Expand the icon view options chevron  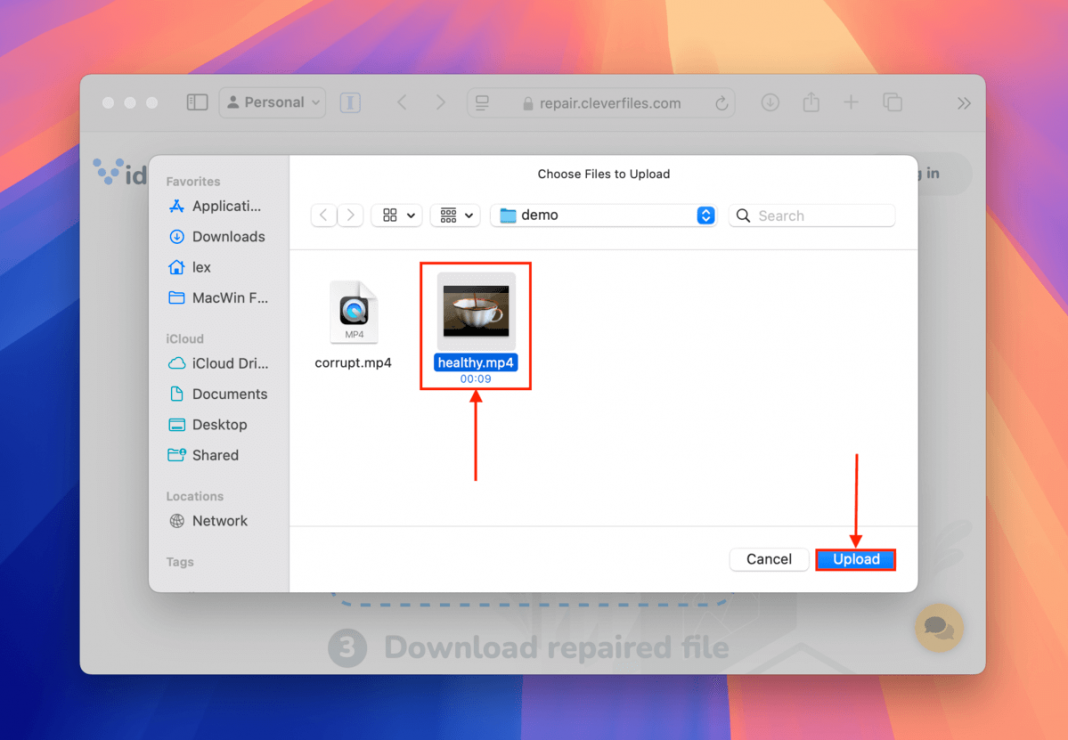(410, 215)
